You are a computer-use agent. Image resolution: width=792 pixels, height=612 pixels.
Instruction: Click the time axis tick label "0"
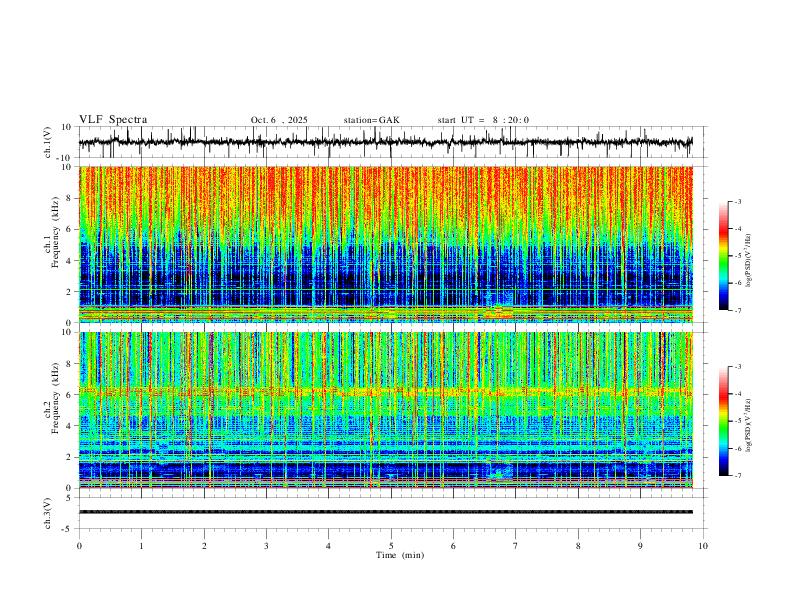click(79, 546)
